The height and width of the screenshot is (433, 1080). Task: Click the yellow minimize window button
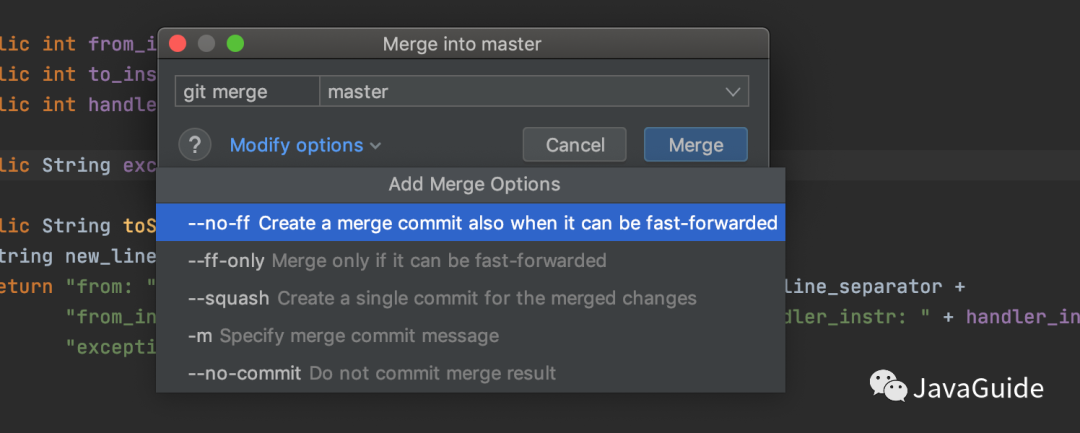click(x=207, y=44)
